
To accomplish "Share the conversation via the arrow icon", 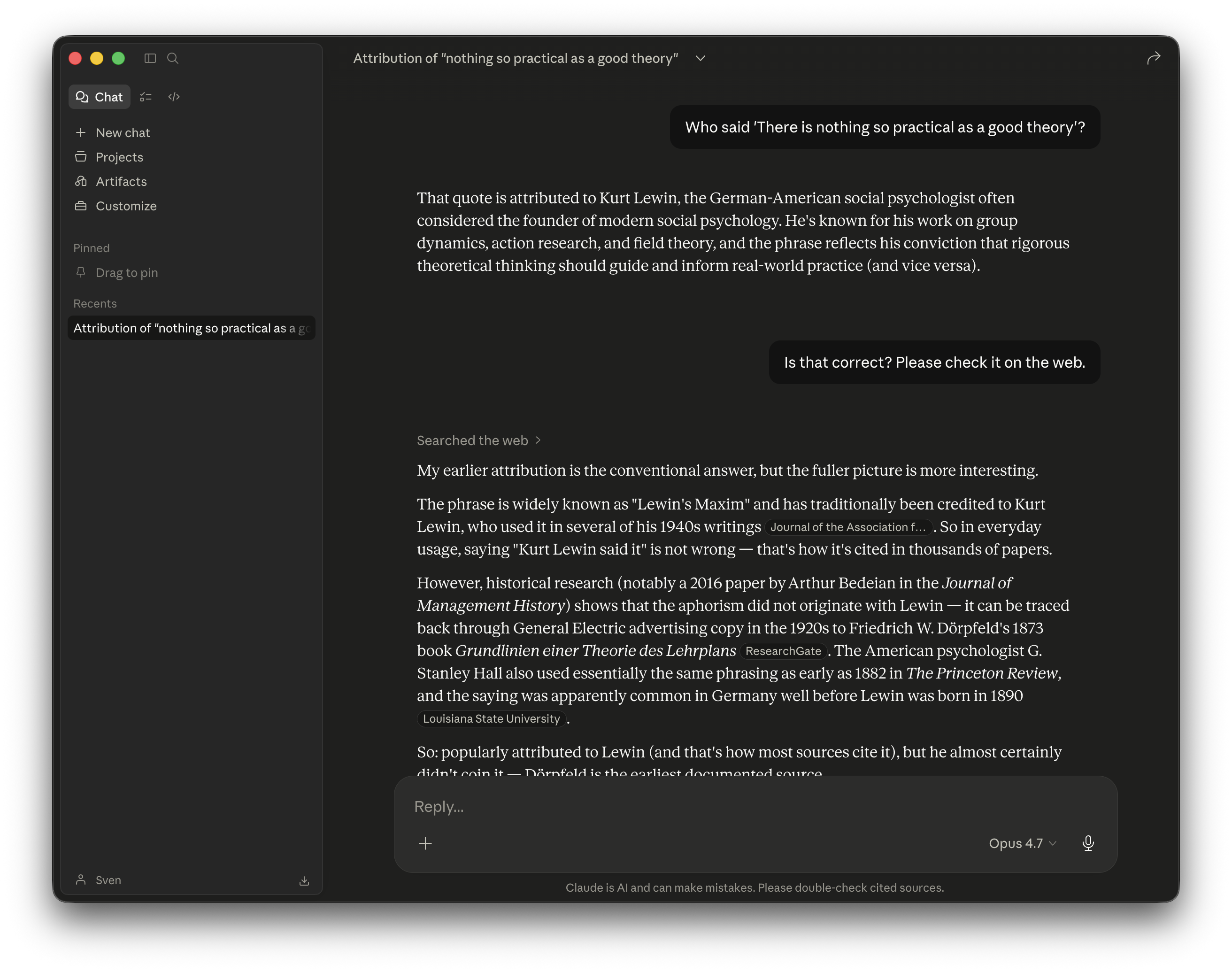I will click(x=1154, y=57).
